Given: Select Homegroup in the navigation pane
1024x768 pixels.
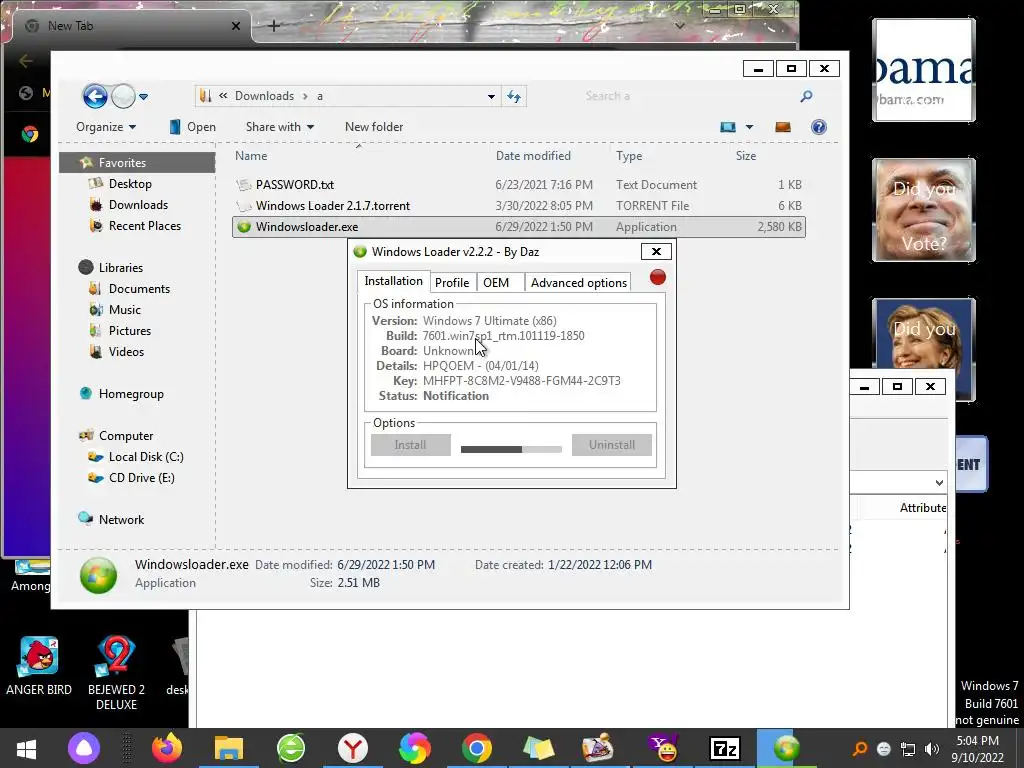Looking at the screenshot, I should click(x=131, y=394).
